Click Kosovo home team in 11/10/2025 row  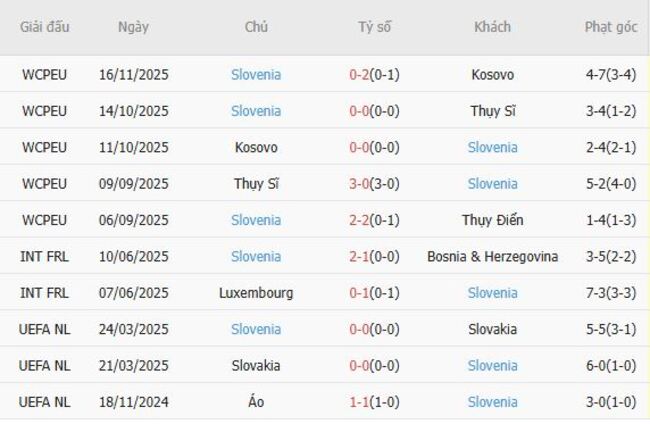pyautogui.click(x=256, y=147)
